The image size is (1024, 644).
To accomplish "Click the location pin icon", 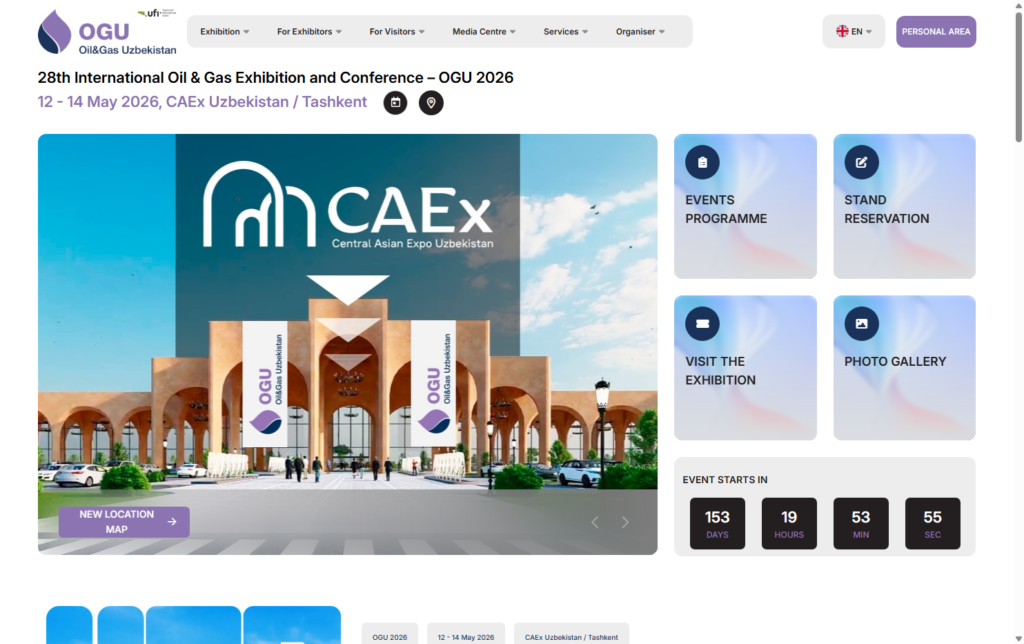I will click(431, 102).
